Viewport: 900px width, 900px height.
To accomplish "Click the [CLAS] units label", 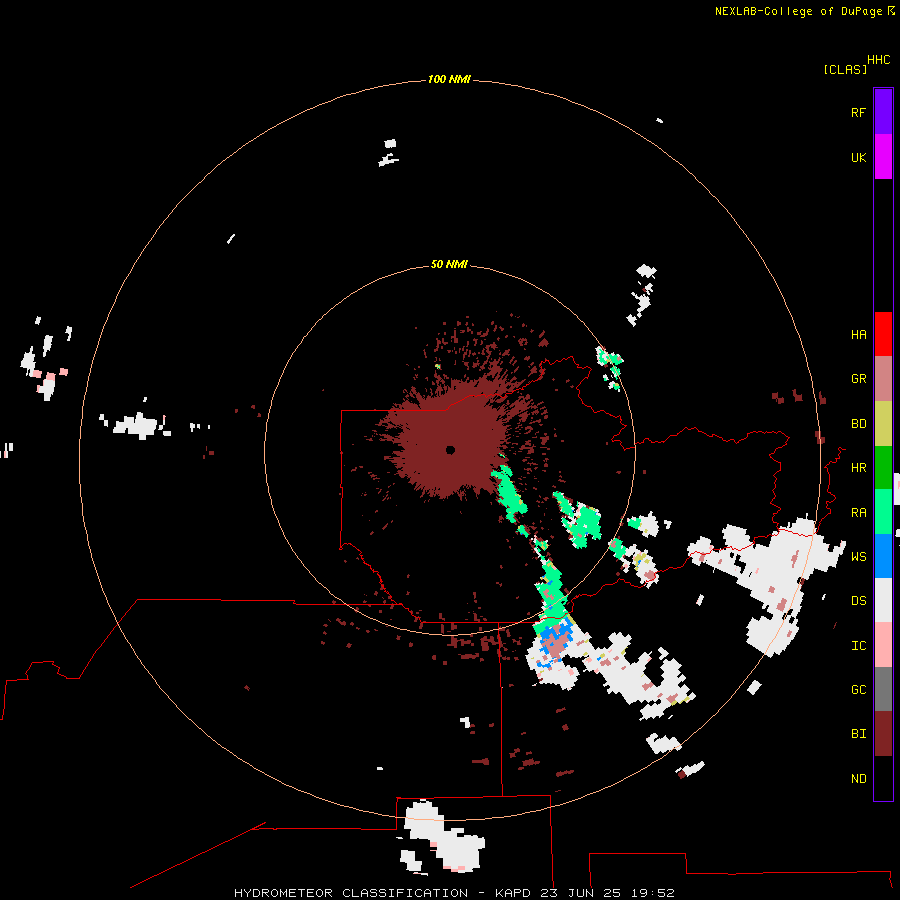I will click(845, 69).
